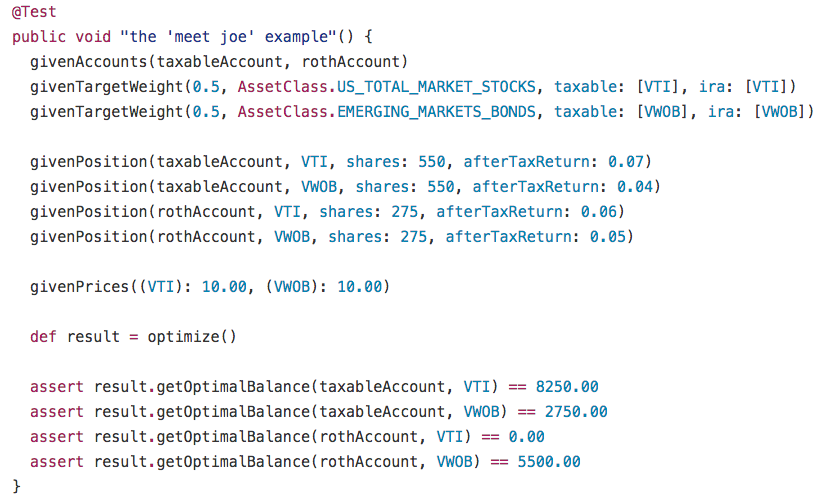This screenshot has height=499, width=821.
Task: Click the givenPrices function call
Action: [x=80, y=287]
